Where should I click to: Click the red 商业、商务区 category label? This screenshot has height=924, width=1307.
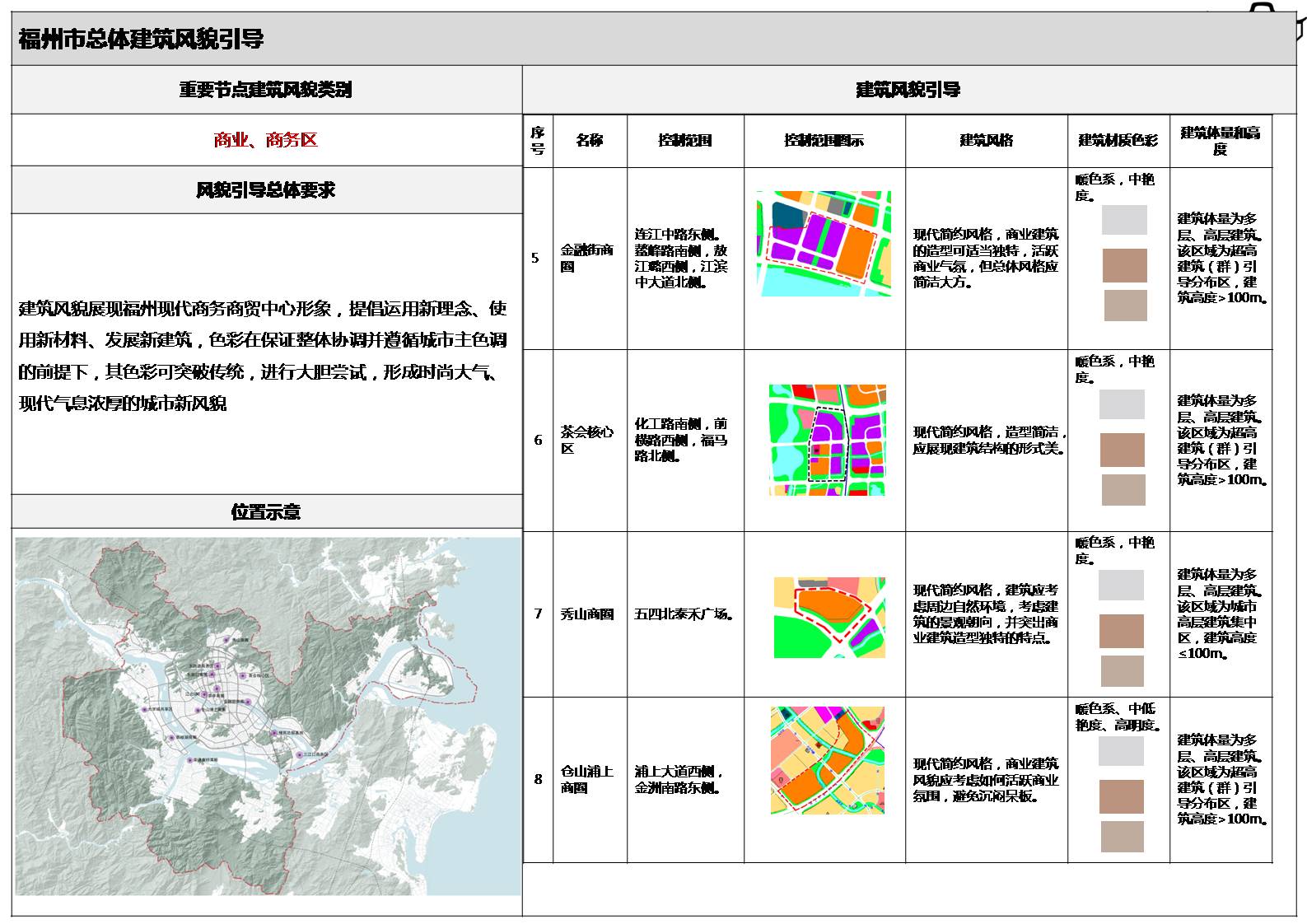(265, 140)
